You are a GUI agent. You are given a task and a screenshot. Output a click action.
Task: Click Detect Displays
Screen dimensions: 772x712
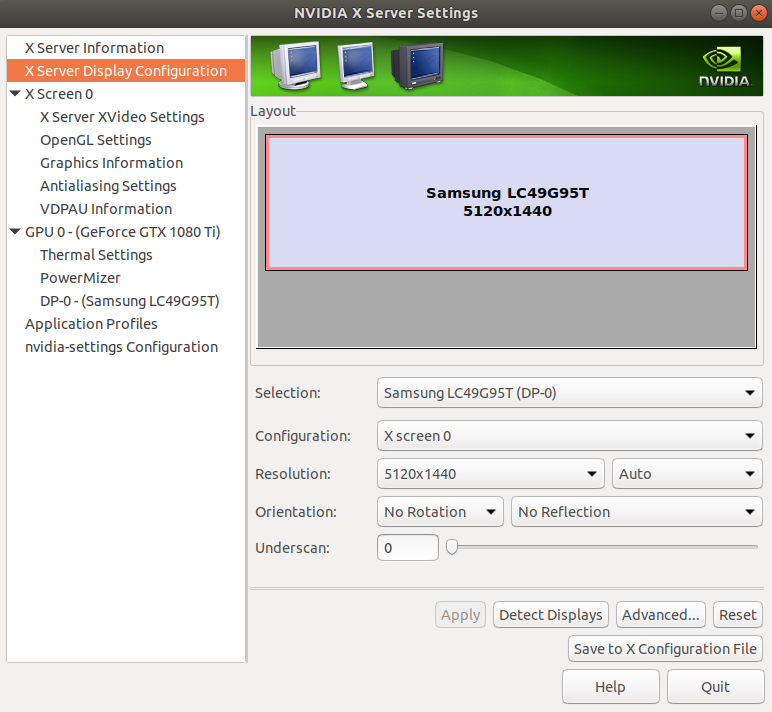click(x=550, y=615)
